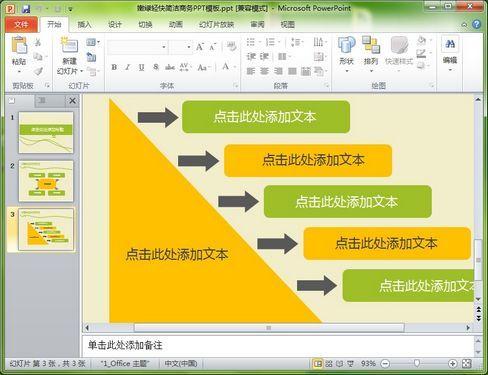Select slide 3 thumbnail
Image resolution: width=488 pixels, height=375 pixels.
[46, 230]
